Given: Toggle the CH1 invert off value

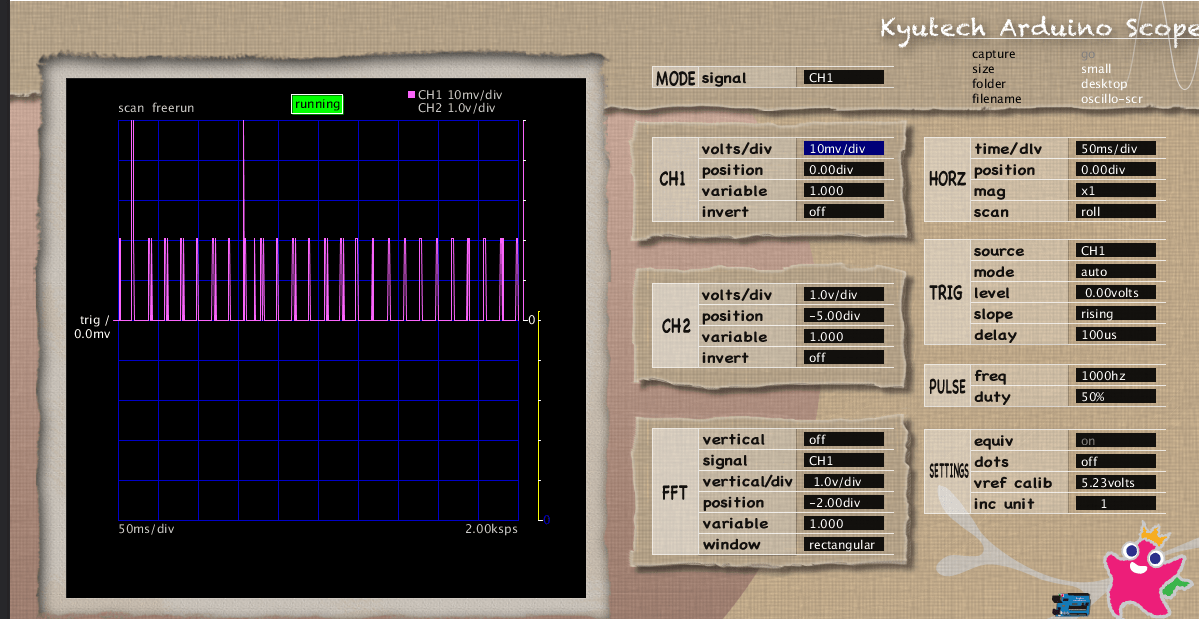Looking at the screenshot, I should [843, 212].
